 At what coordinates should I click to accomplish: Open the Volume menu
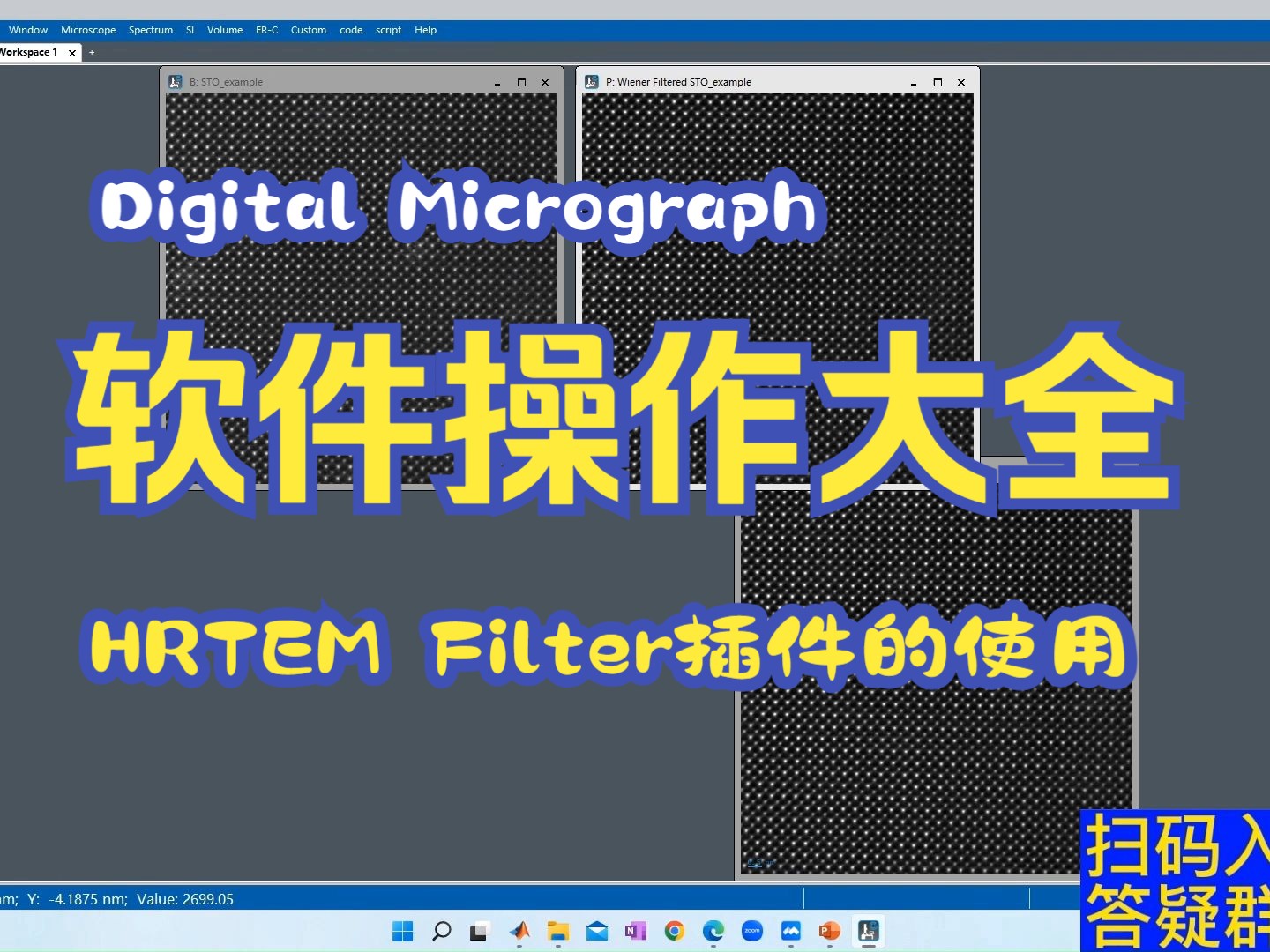click(225, 30)
